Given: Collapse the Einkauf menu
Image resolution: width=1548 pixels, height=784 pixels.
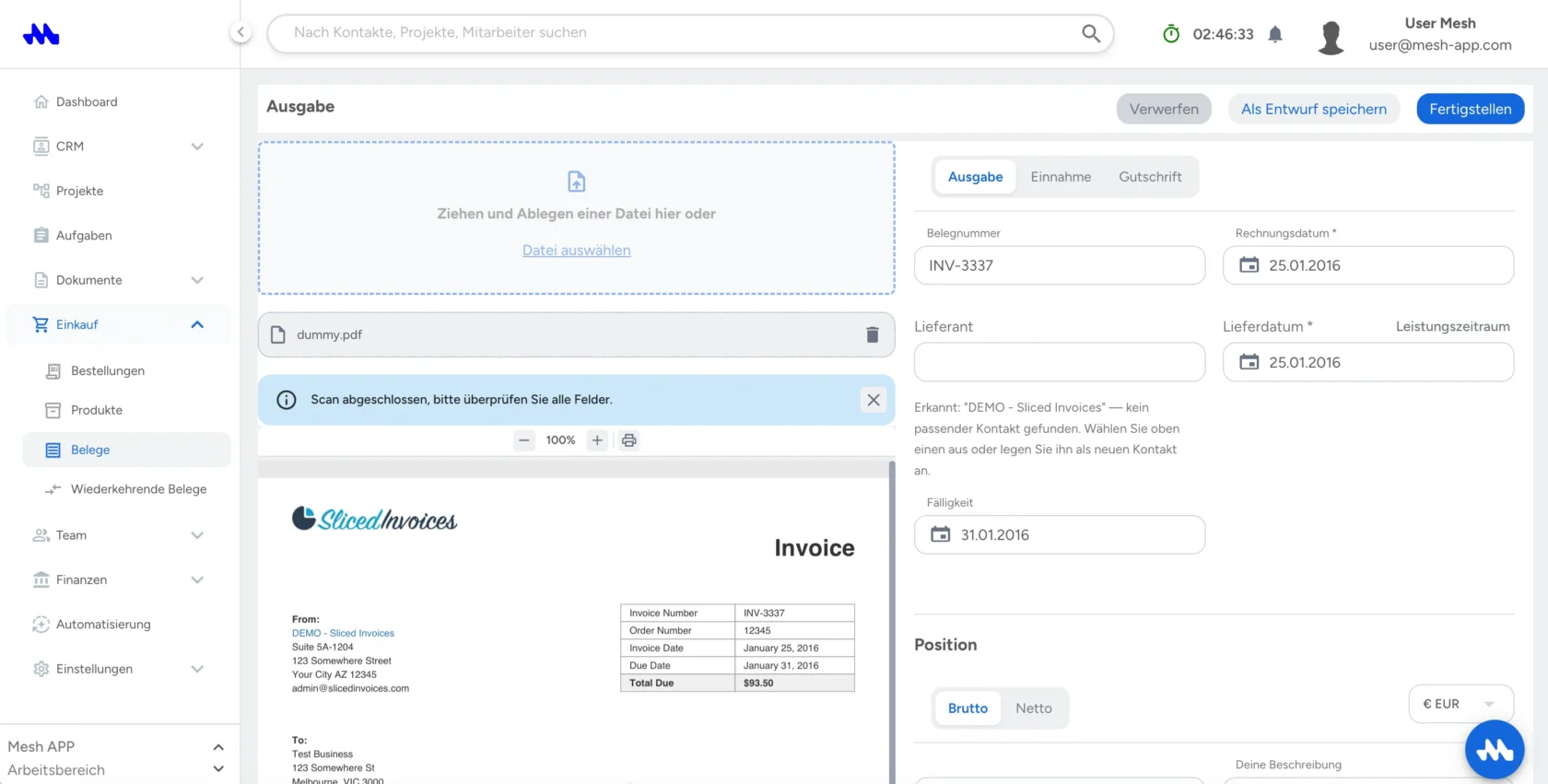Looking at the screenshot, I should pos(197,324).
